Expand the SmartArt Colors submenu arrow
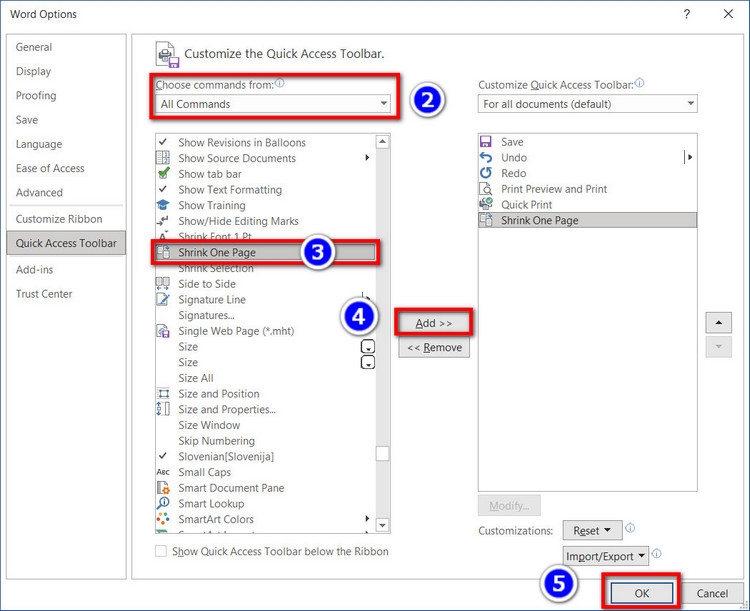 [367, 519]
